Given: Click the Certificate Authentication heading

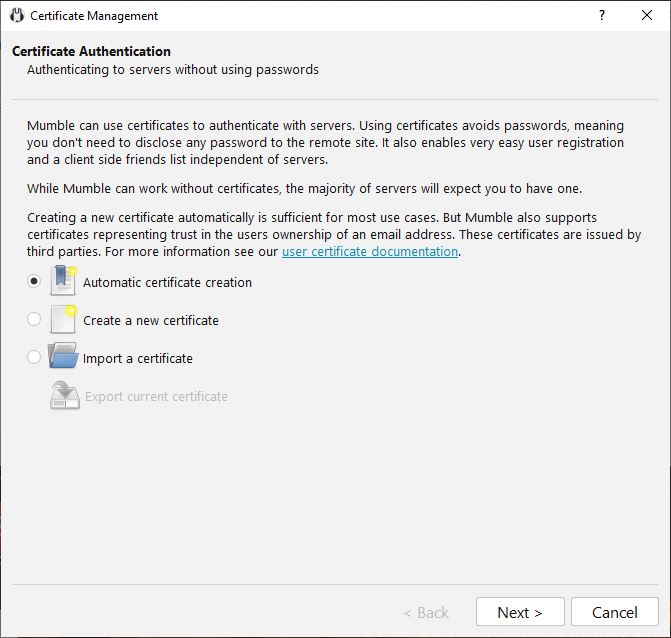Looking at the screenshot, I should 91,51.
